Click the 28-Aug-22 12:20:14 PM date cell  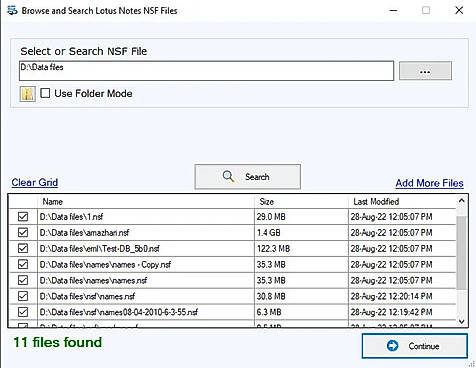click(x=402, y=296)
